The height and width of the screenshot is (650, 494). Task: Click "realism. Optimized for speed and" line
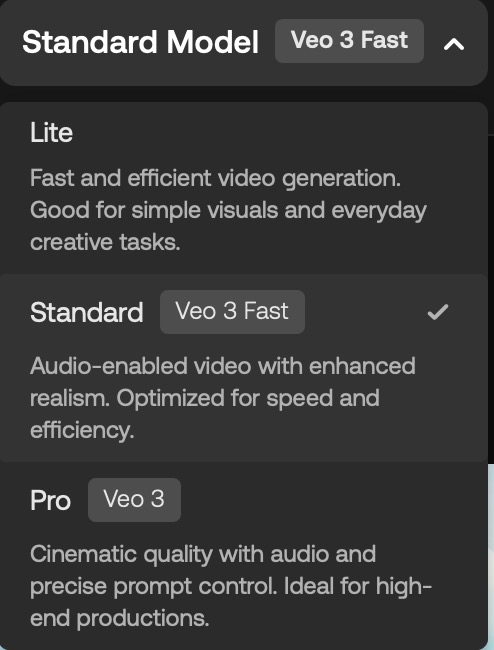pos(204,398)
